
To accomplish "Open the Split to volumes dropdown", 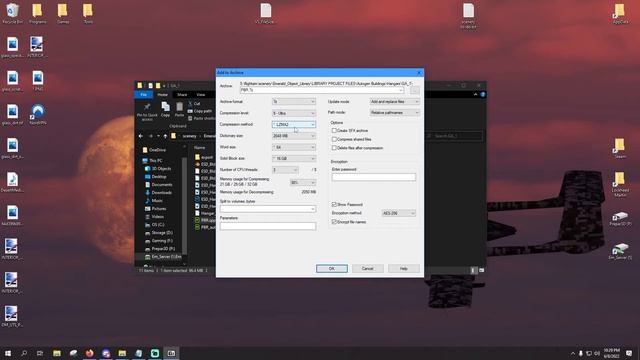I will [268, 209].
